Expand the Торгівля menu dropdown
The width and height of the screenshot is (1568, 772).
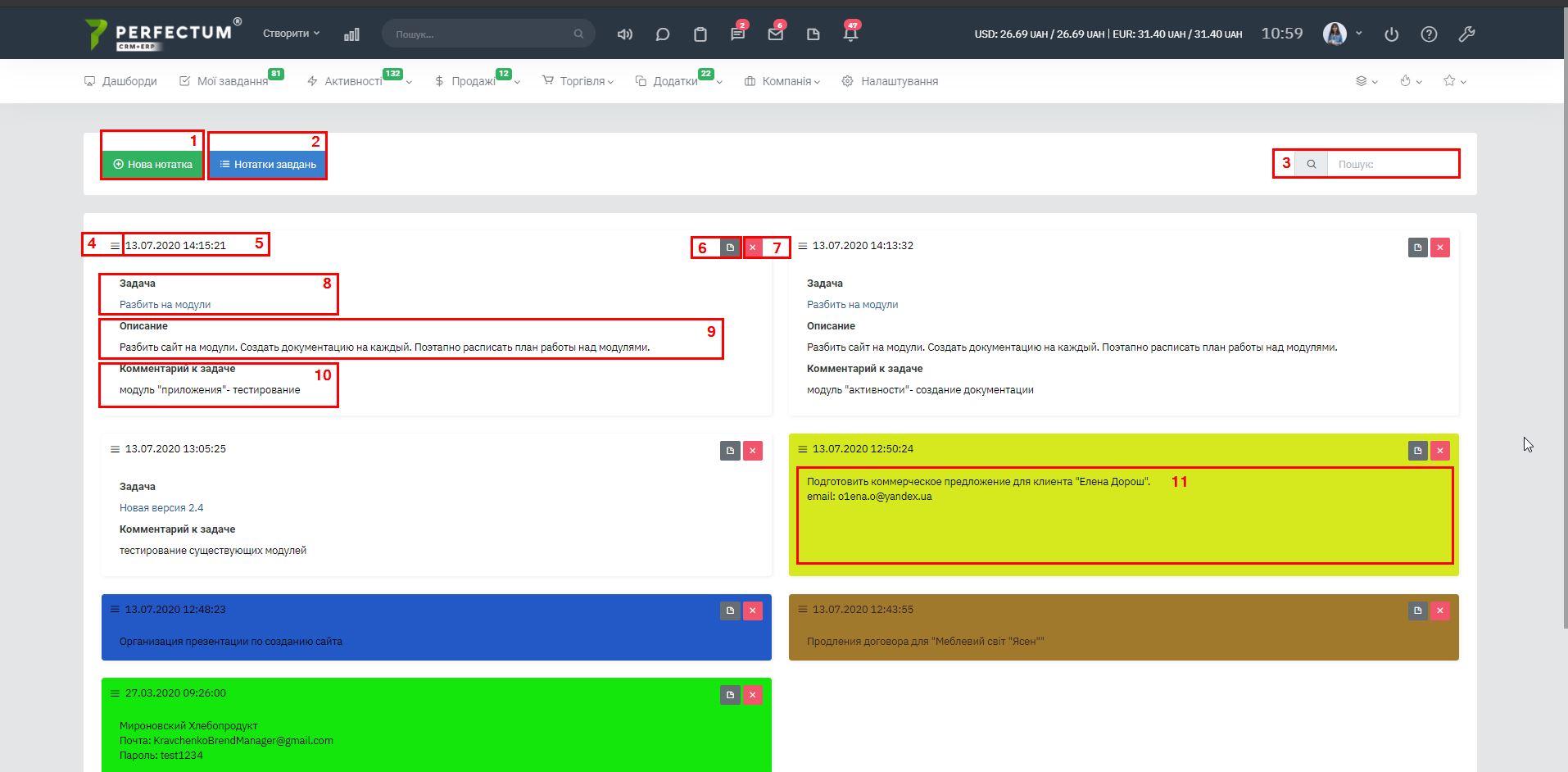tap(582, 81)
